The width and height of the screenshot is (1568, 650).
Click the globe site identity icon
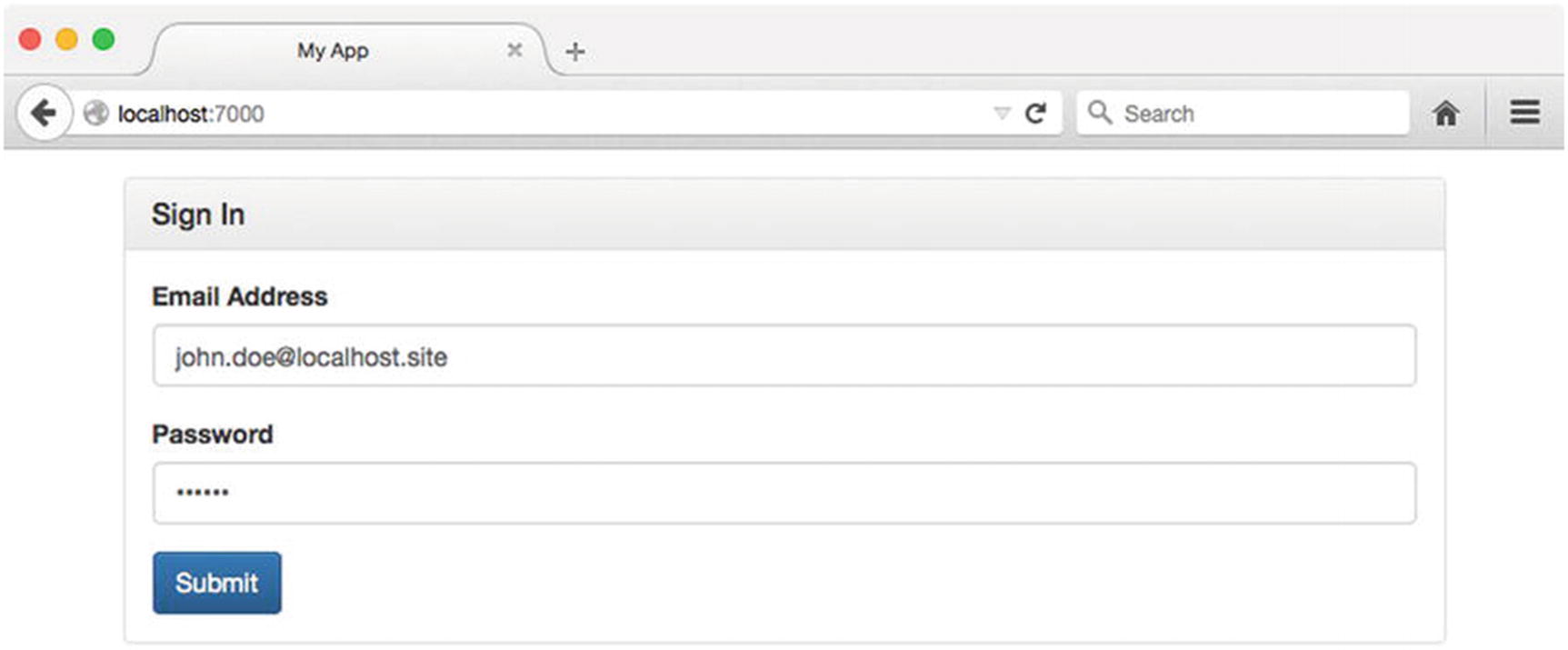(x=95, y=114)
